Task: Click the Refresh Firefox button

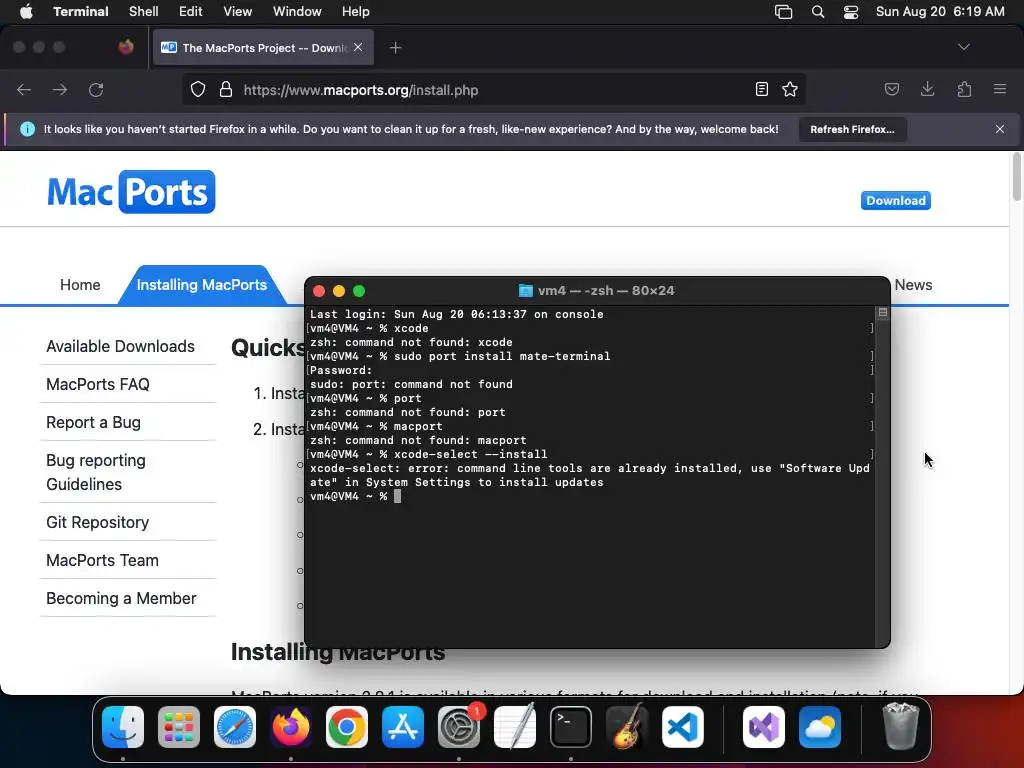Action: (x=852, y=129)
